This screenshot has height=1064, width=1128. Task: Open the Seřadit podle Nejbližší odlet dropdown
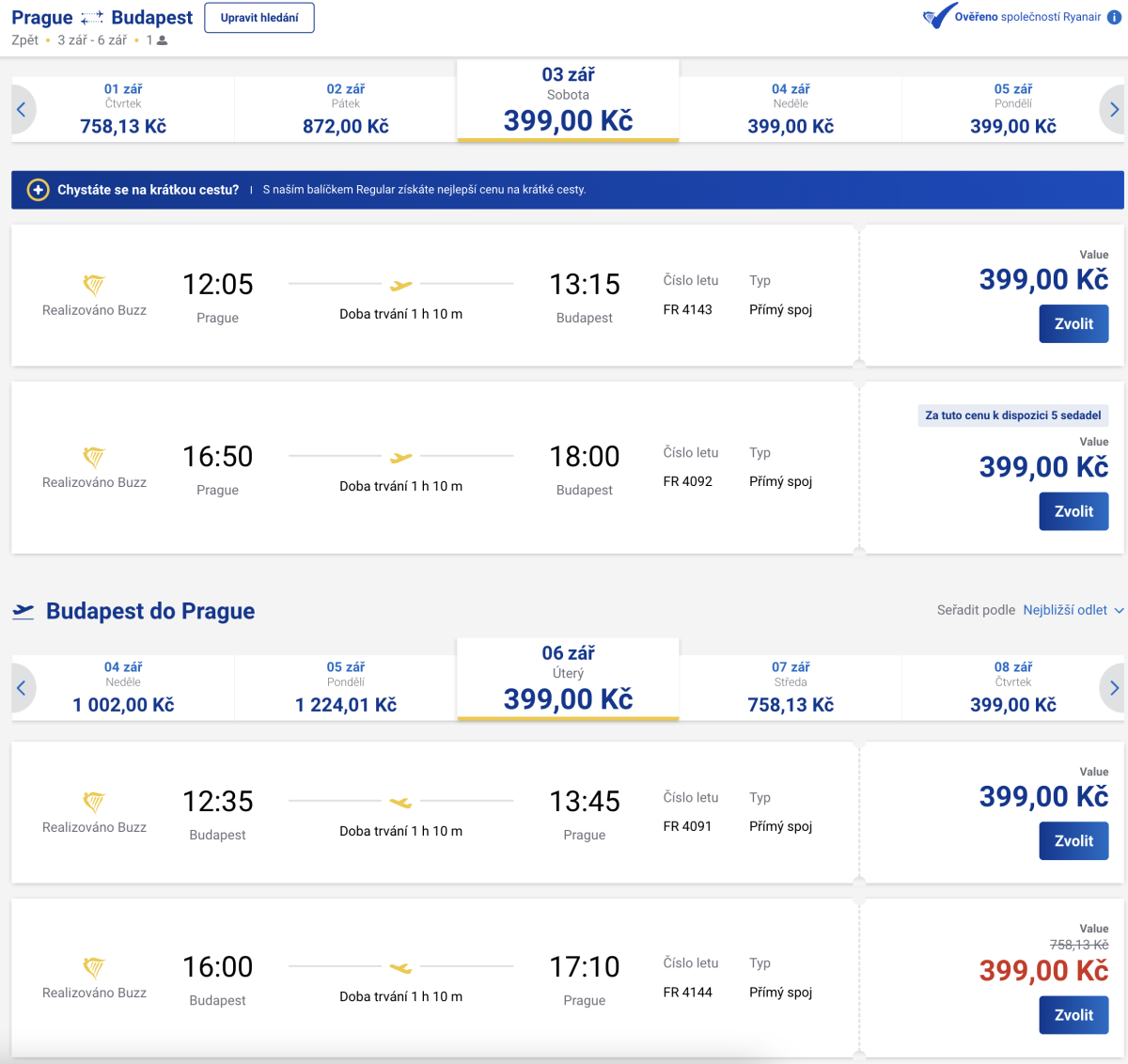coord(1073,610)
